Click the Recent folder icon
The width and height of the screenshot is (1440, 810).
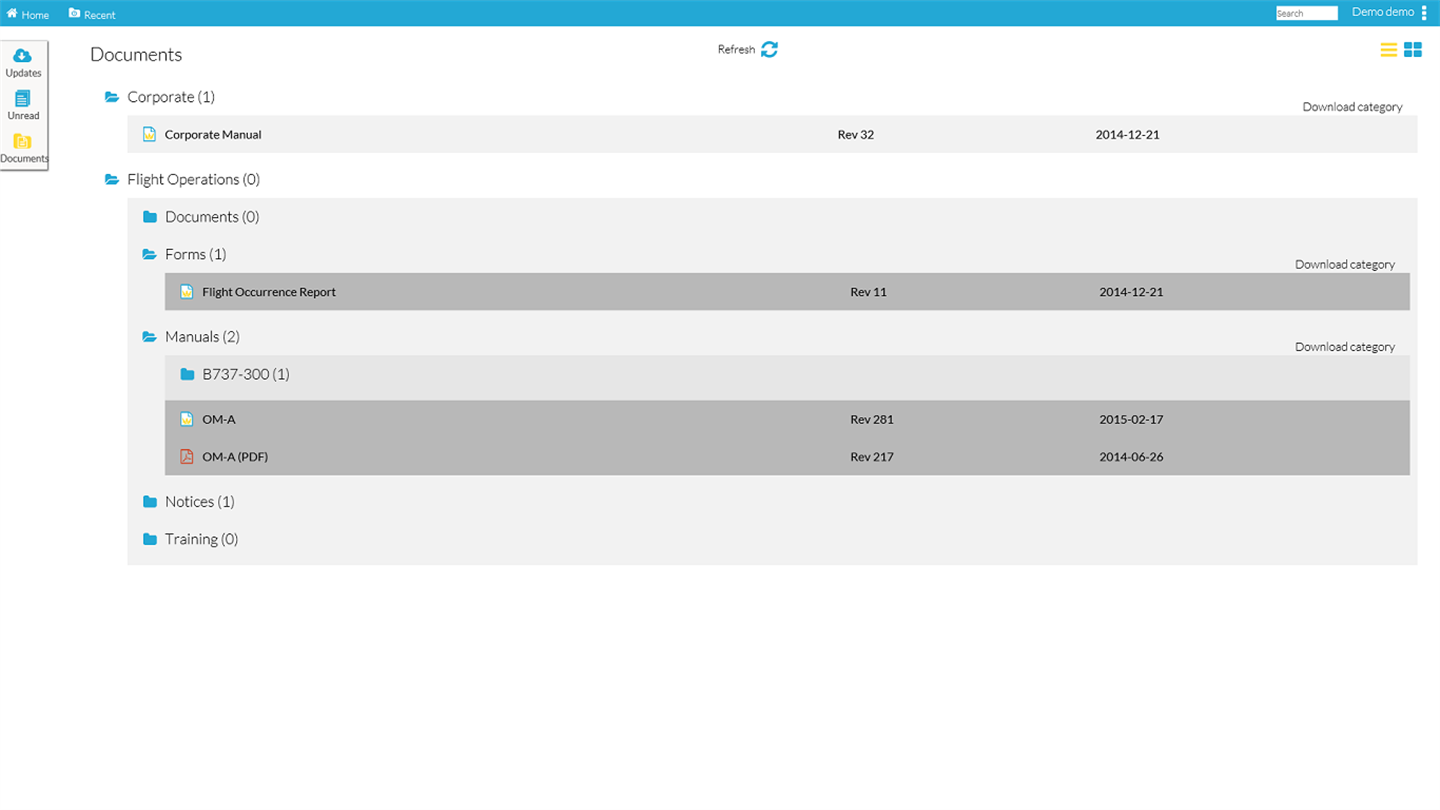pyautogui.click(x=74, y=13)
